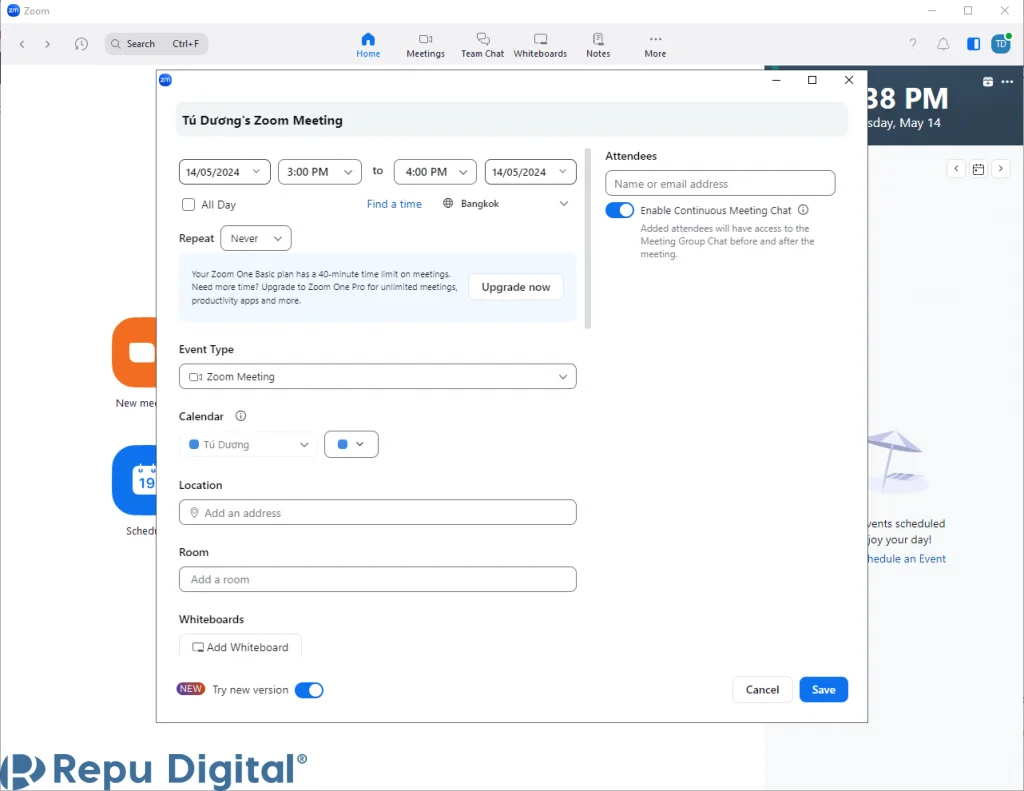Screen dimensions: 1024x791
Task: Click the meeting title field
Action: pos(512,120)
